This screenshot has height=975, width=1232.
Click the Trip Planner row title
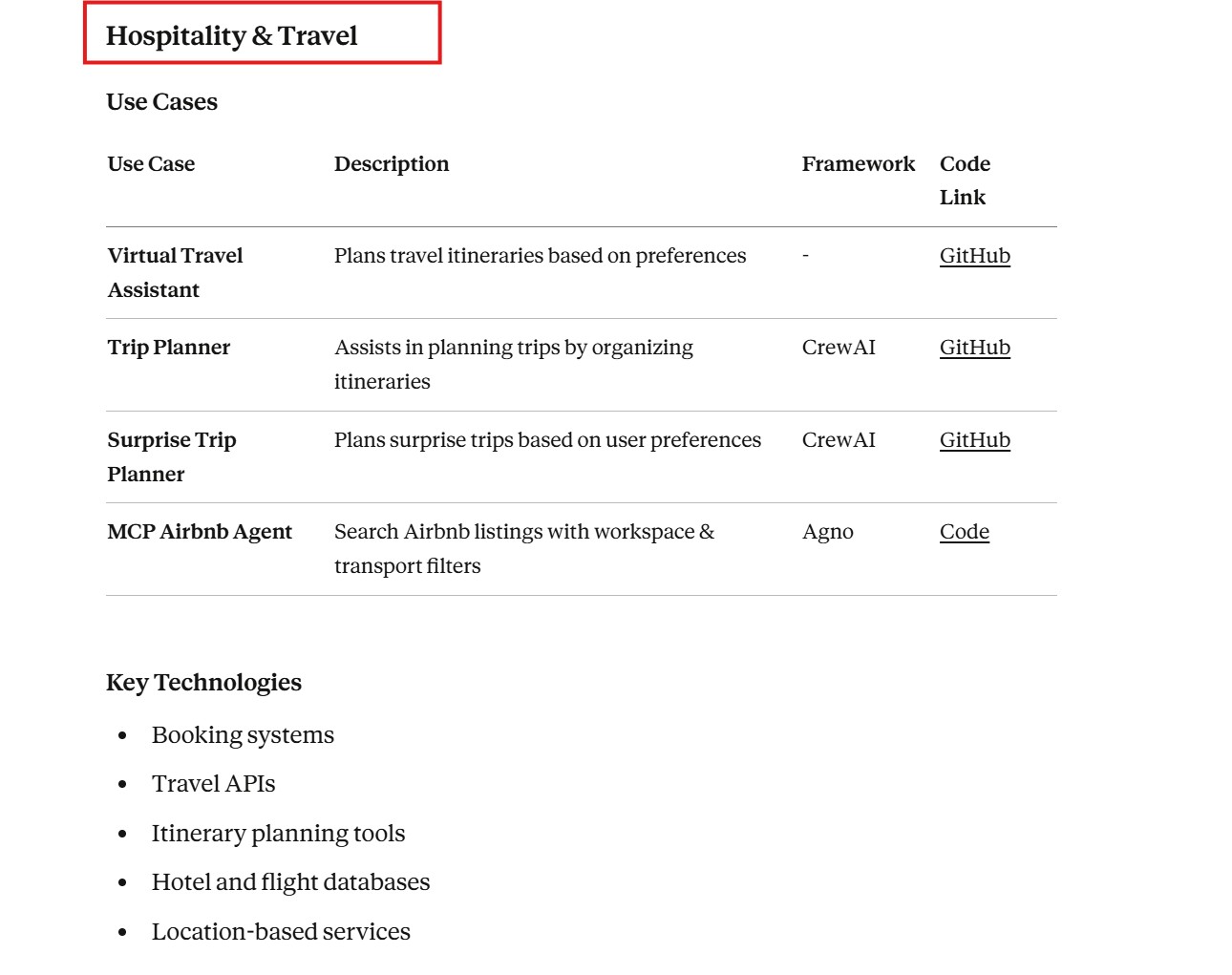(x=169, y=348)
